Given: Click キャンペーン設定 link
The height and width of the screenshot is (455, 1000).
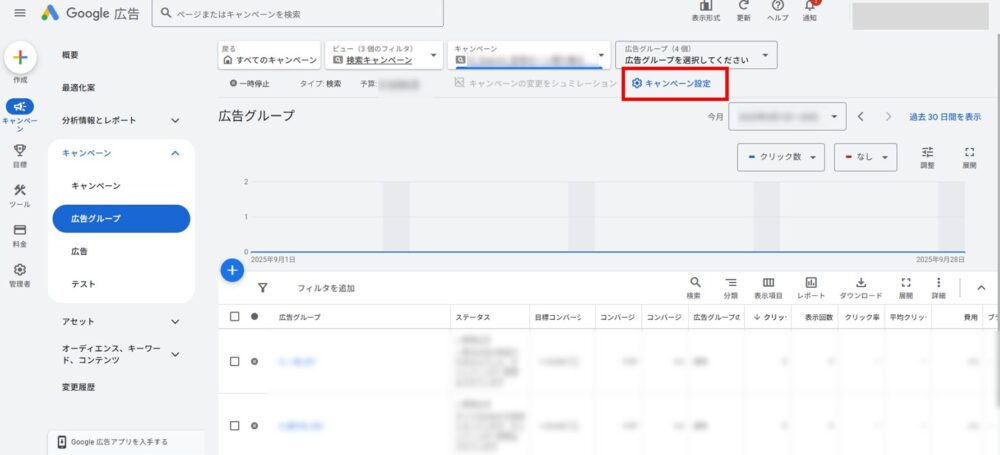Looking at the screenshot, I should click(672, 83).
